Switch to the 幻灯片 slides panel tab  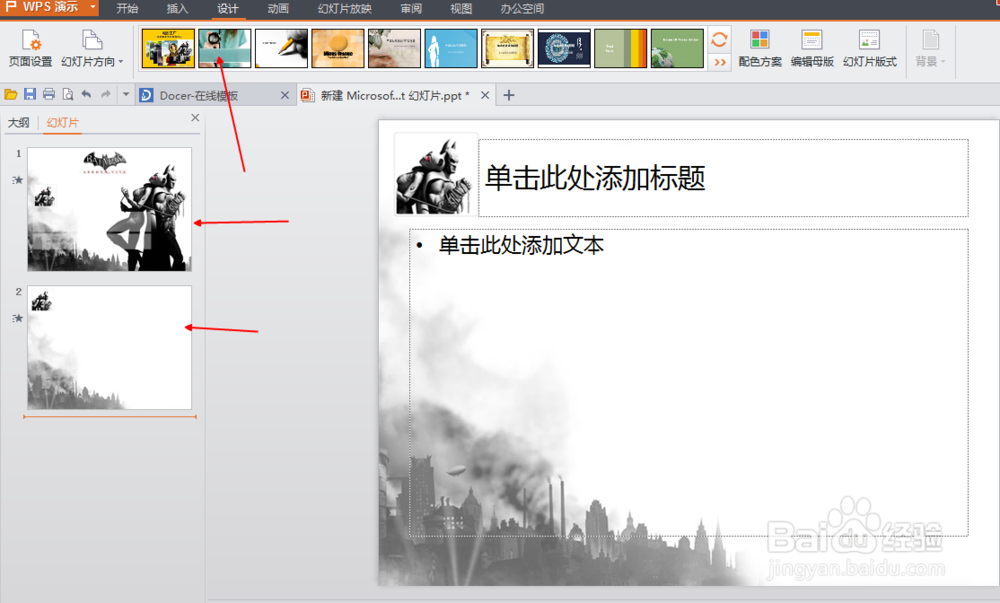(62, 122)
